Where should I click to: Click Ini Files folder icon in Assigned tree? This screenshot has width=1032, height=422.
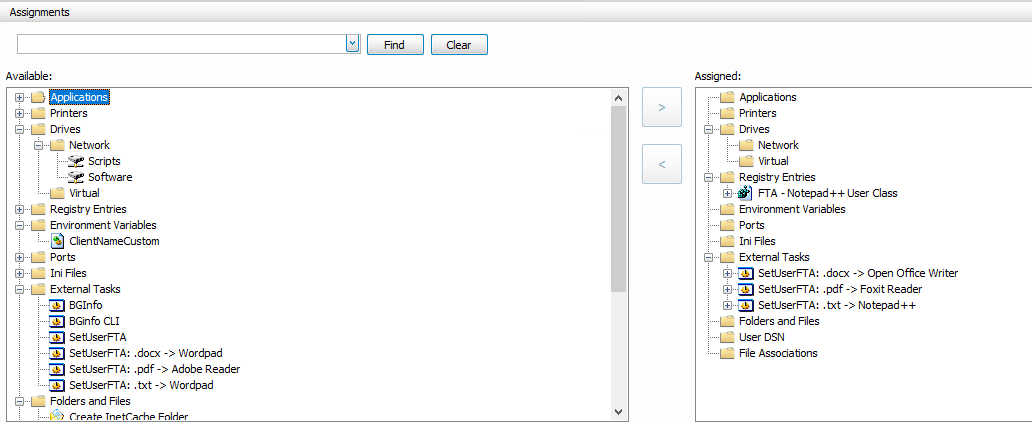(727, 241)
